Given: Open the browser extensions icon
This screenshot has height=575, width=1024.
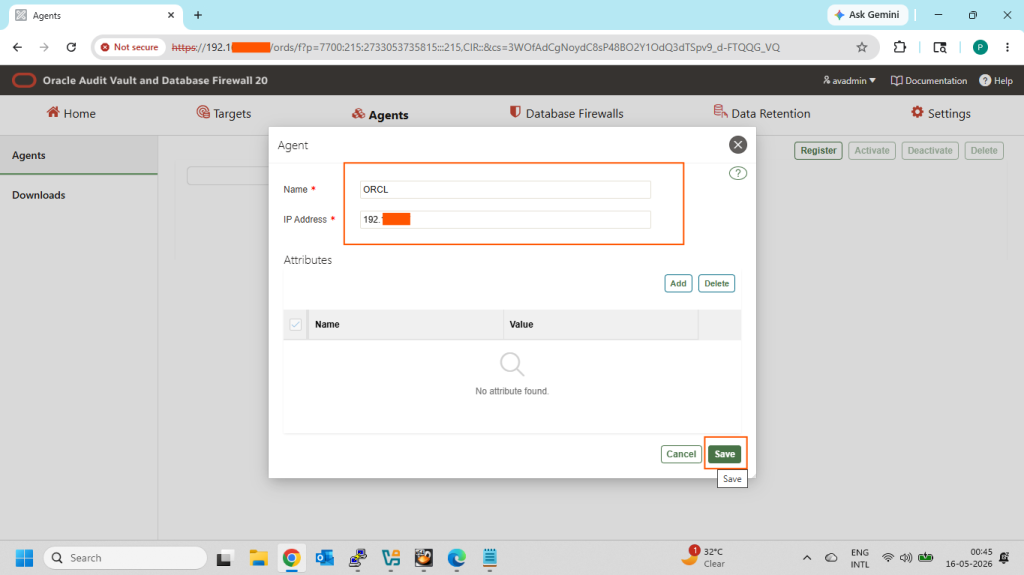Looking at the screenshot, I should 900,47.
